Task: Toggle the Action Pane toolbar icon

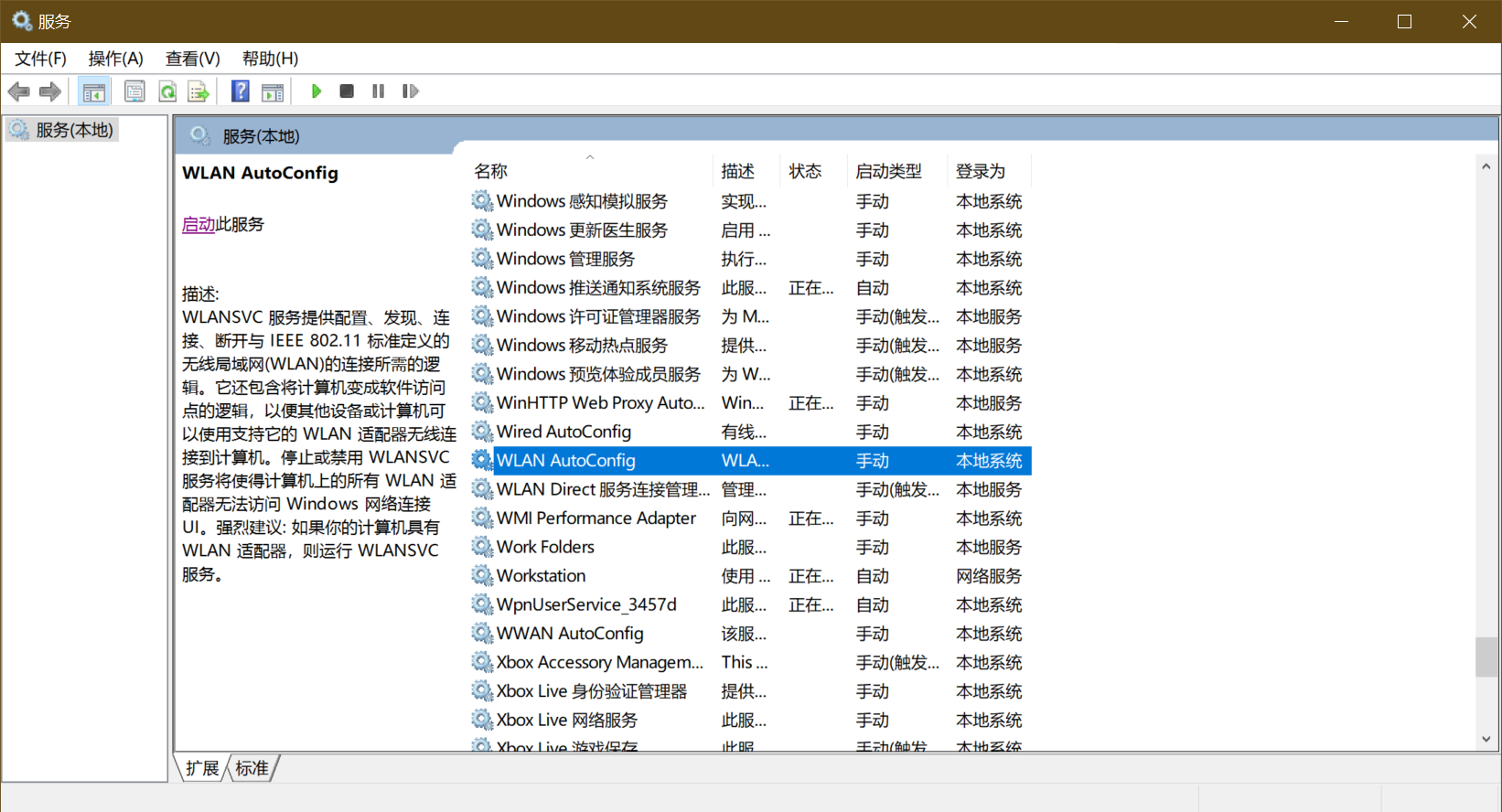Action: click(x=273, y=91)
